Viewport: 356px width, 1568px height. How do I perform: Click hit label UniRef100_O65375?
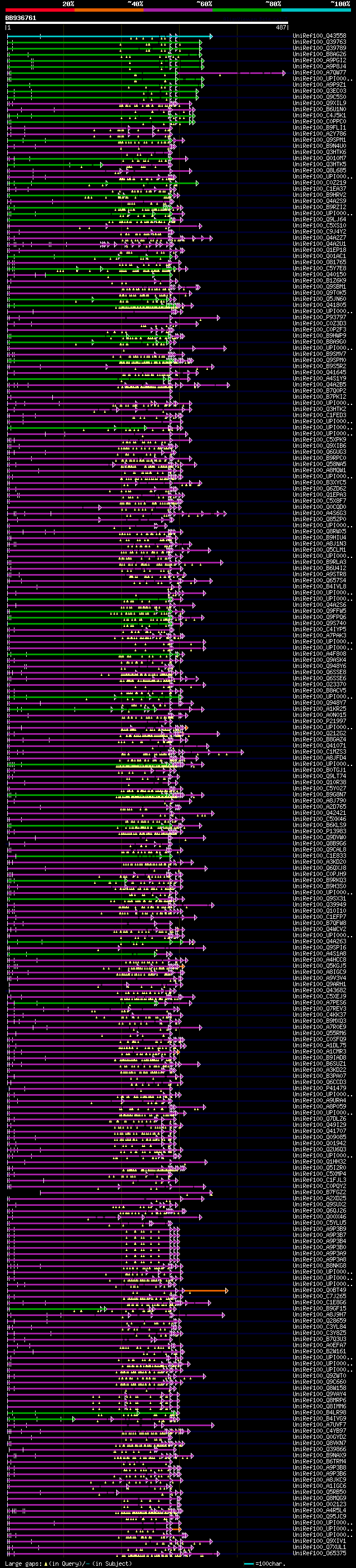(x=319, y=1553)
